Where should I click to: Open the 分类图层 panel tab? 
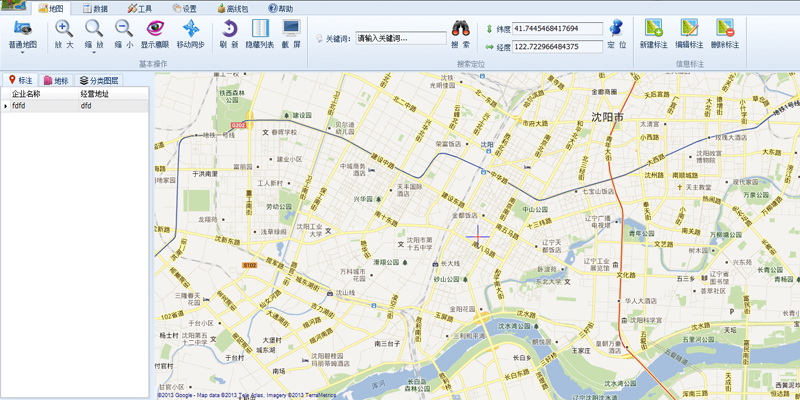[x=98, y=80]
